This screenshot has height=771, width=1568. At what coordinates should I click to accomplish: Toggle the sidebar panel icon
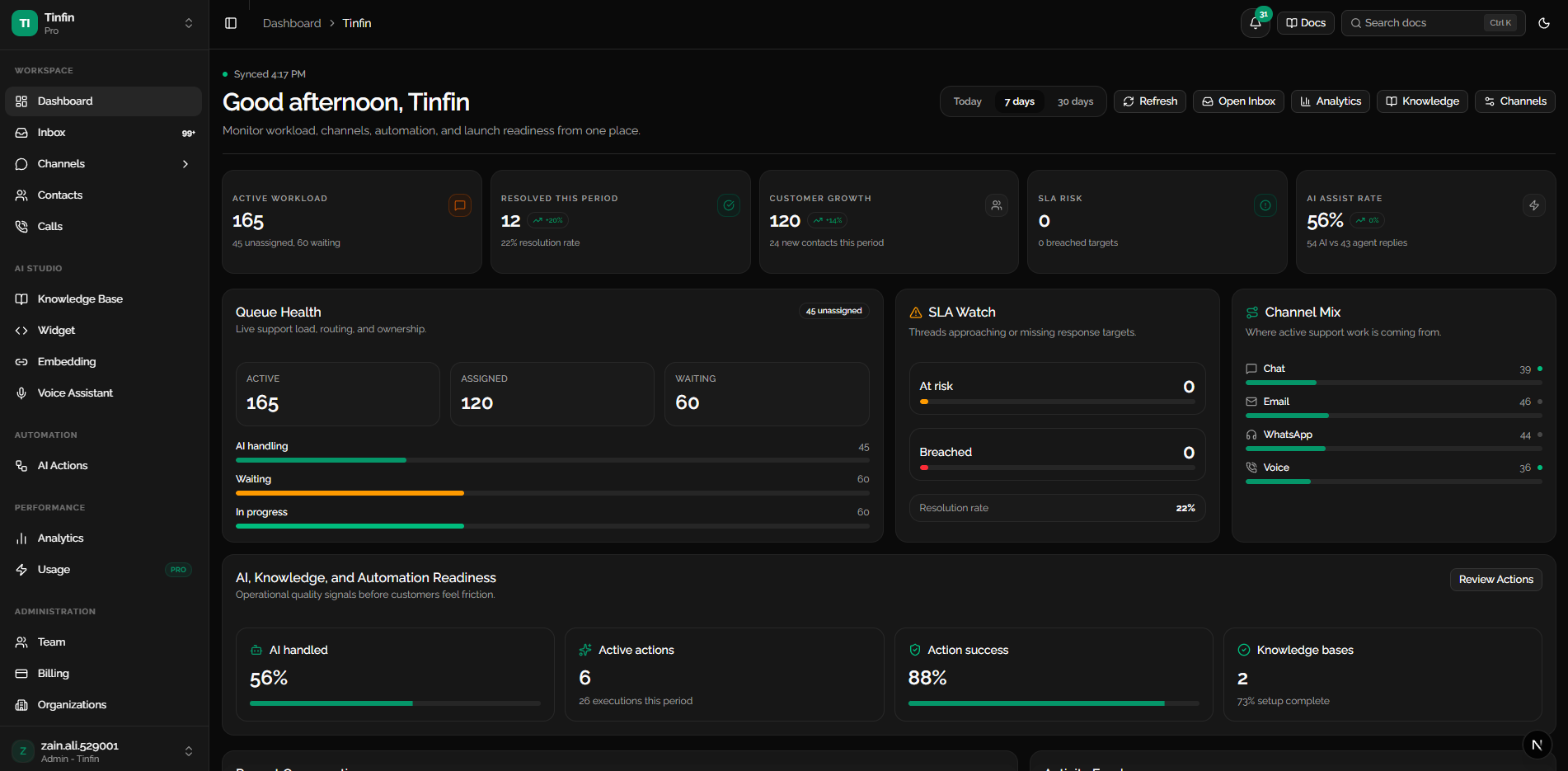pos(231,23)
